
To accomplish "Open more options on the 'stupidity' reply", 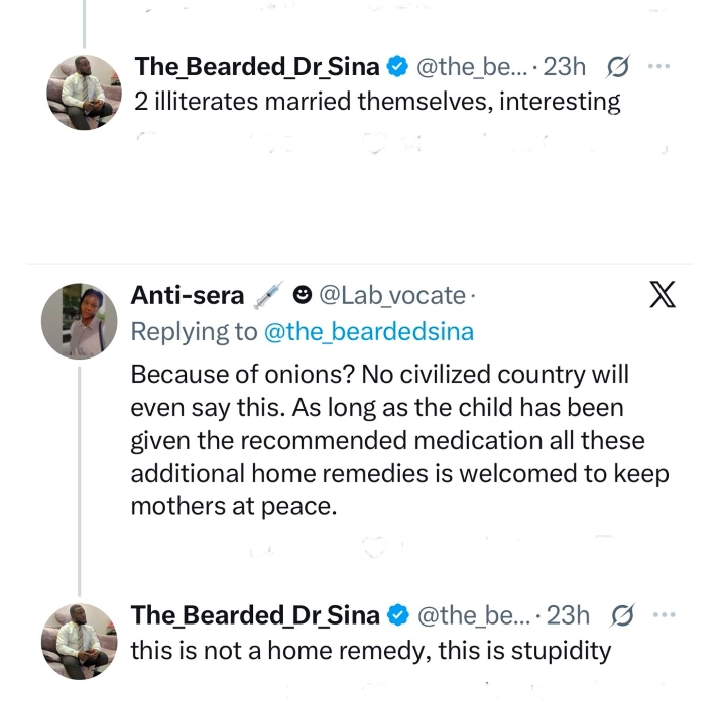I will click(664, 615).
